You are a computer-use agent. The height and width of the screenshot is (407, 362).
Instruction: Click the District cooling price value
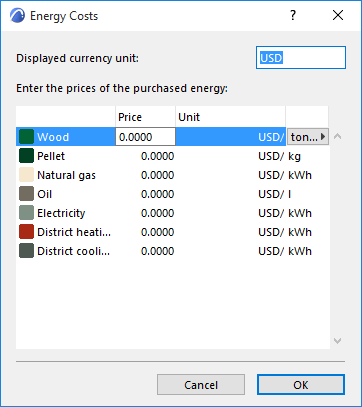(x=157, y=251)
